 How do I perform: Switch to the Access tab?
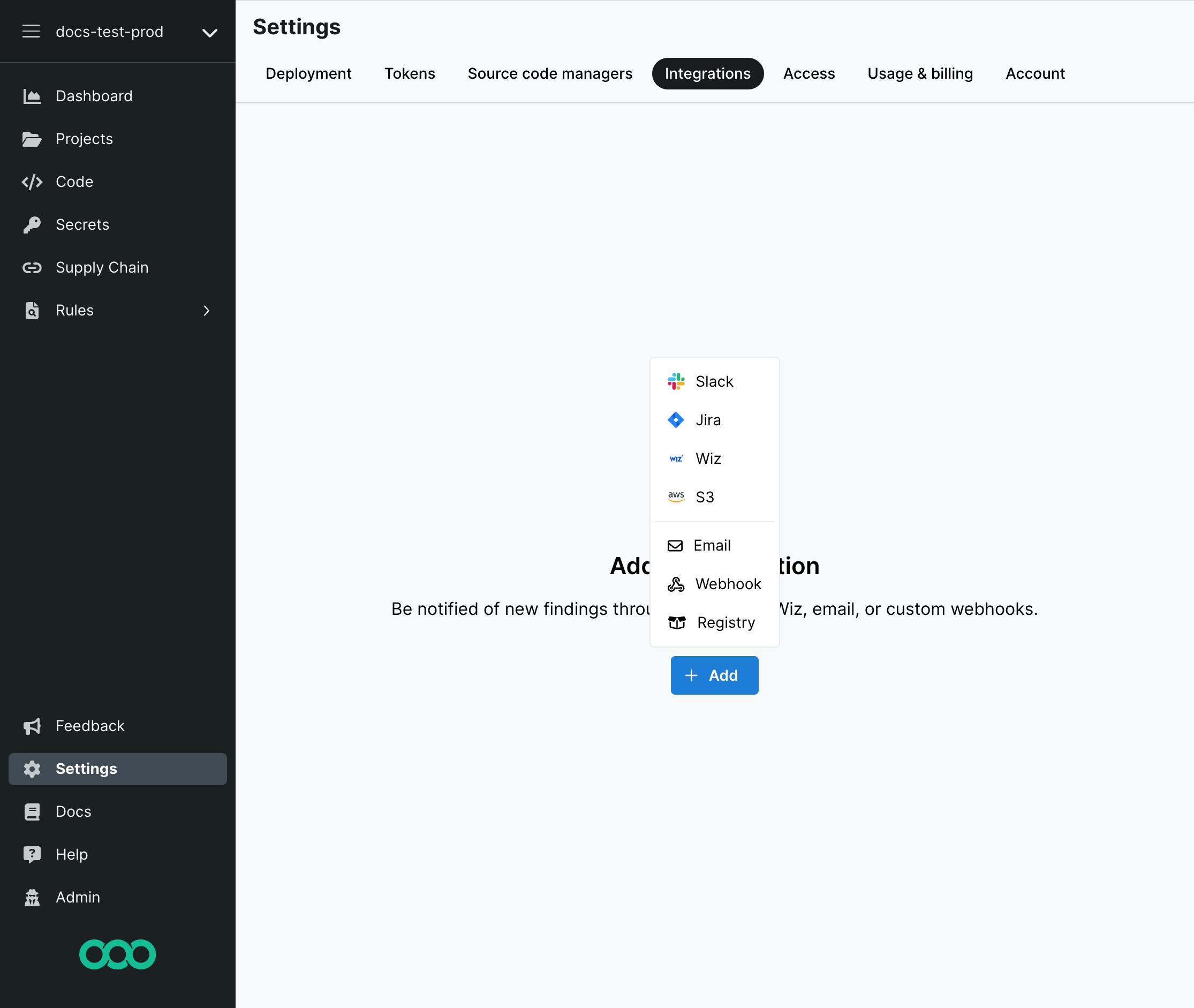808,73
